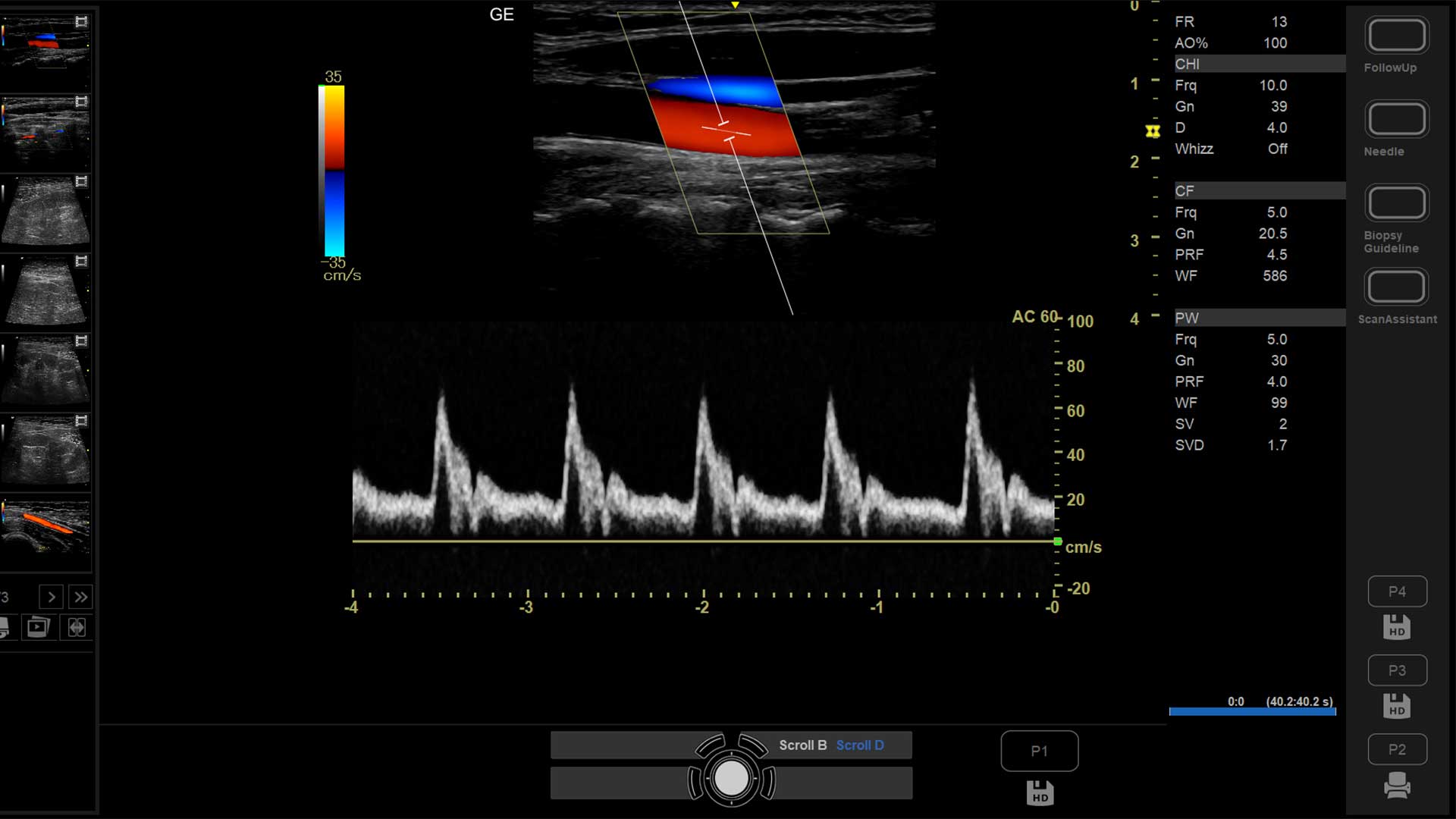The height and width of the screenshot is (819, 1456).
Task: Select the CF parameter section header
Action: pos(1260,190)
